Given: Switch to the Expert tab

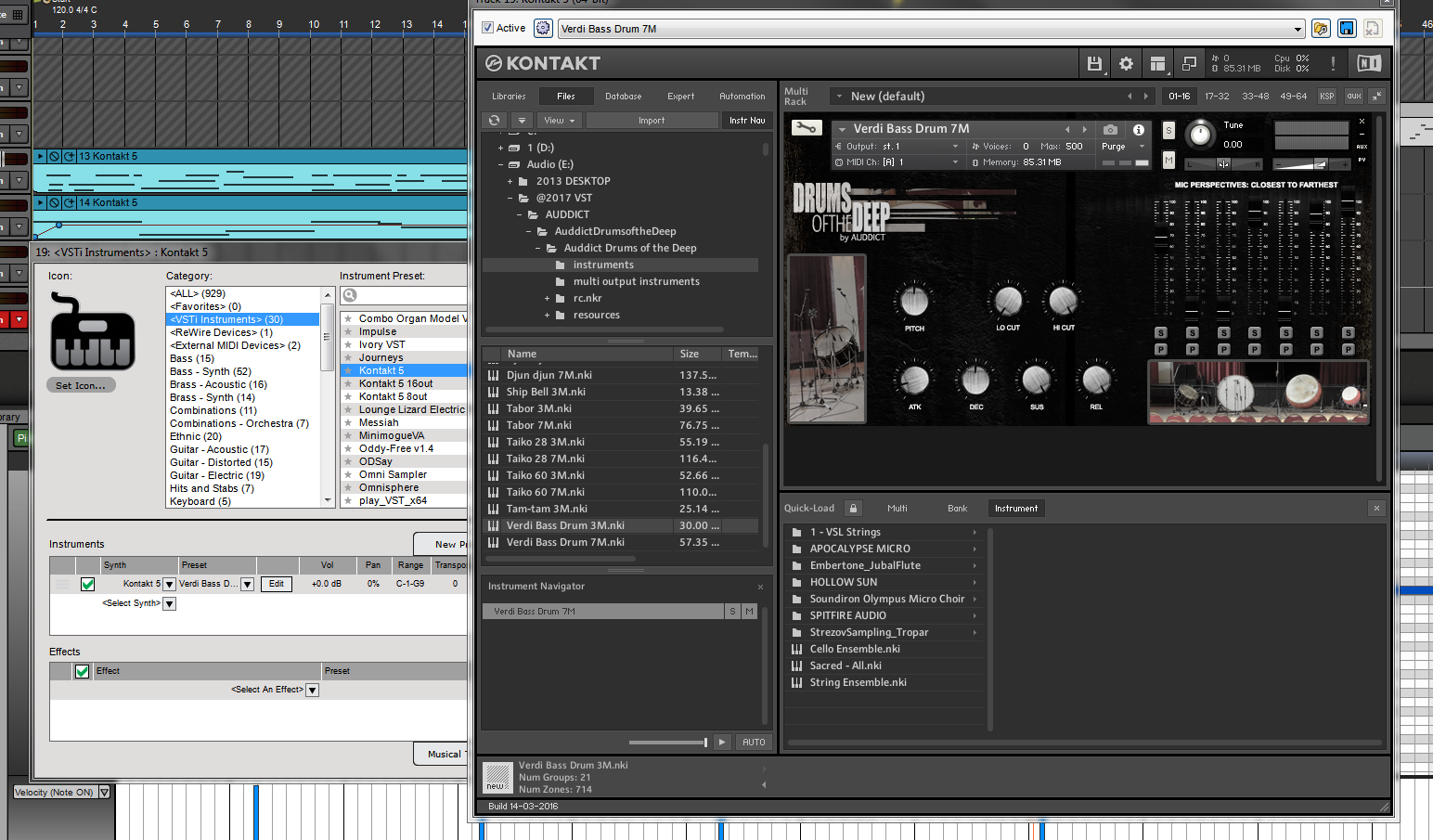Looking at the screenshot, I should [680, 96].
